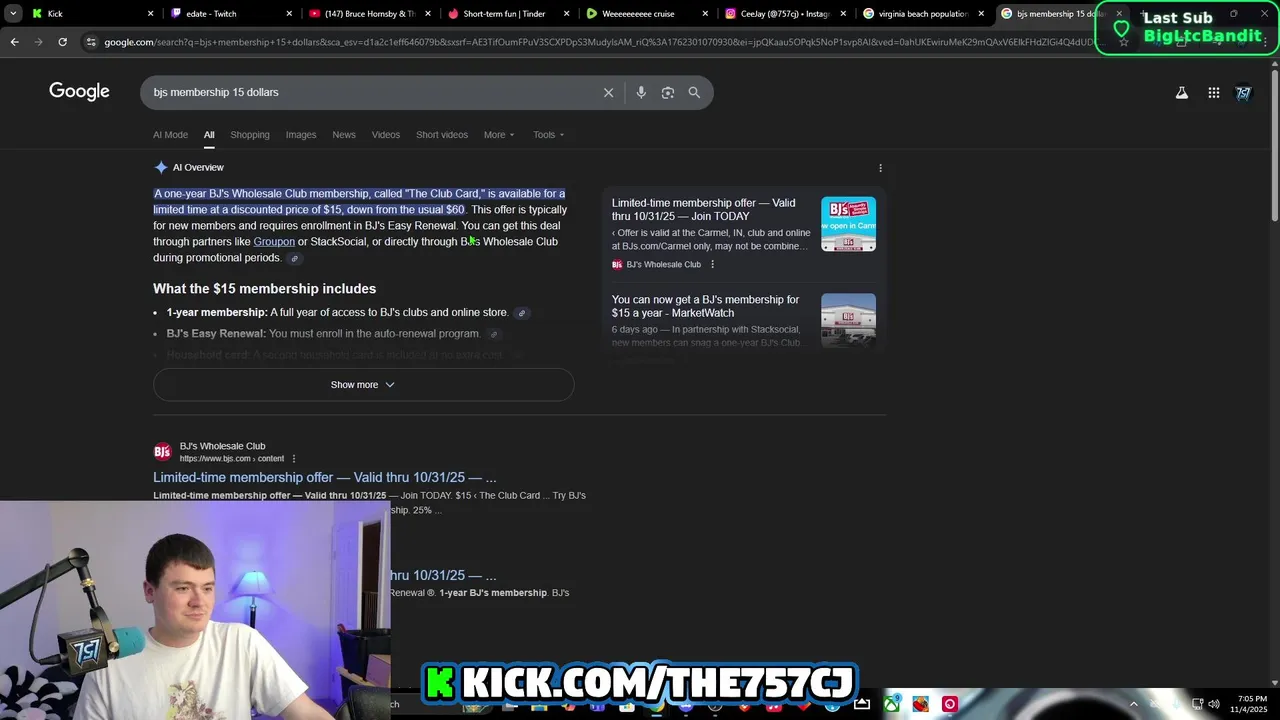
Task: Switch to the Bruce Hornsby YouTube tab
Action: click(368, 14)
